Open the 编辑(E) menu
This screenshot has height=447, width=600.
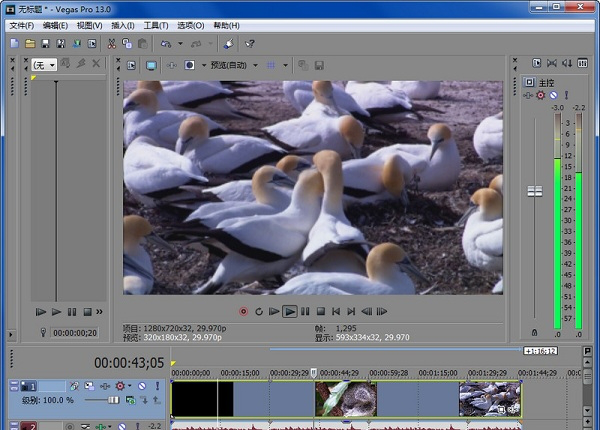(x=55, y=26)
